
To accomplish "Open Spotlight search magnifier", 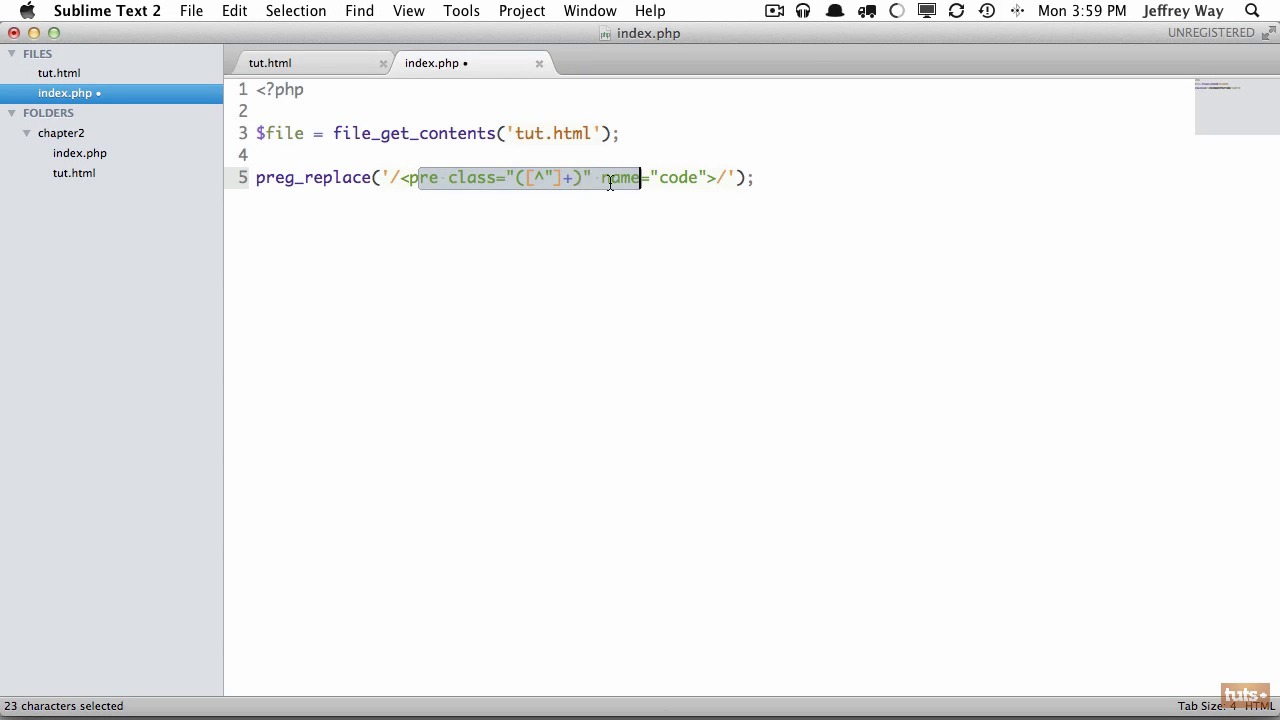I will (x=1252, y=11).
